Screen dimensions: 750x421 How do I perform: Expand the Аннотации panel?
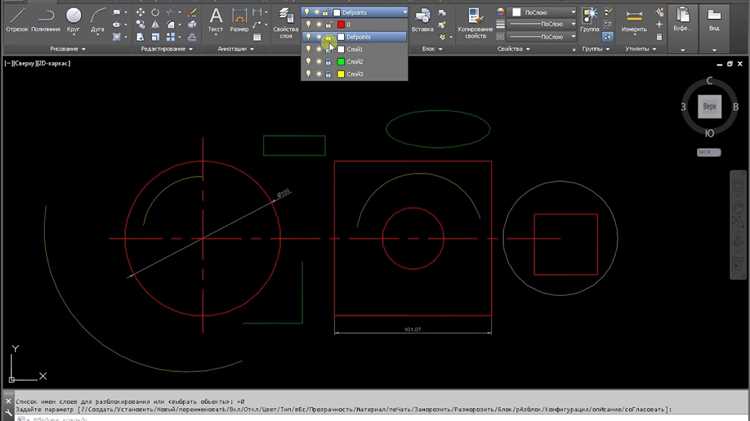pyautogui.click(x=236, y=49)
